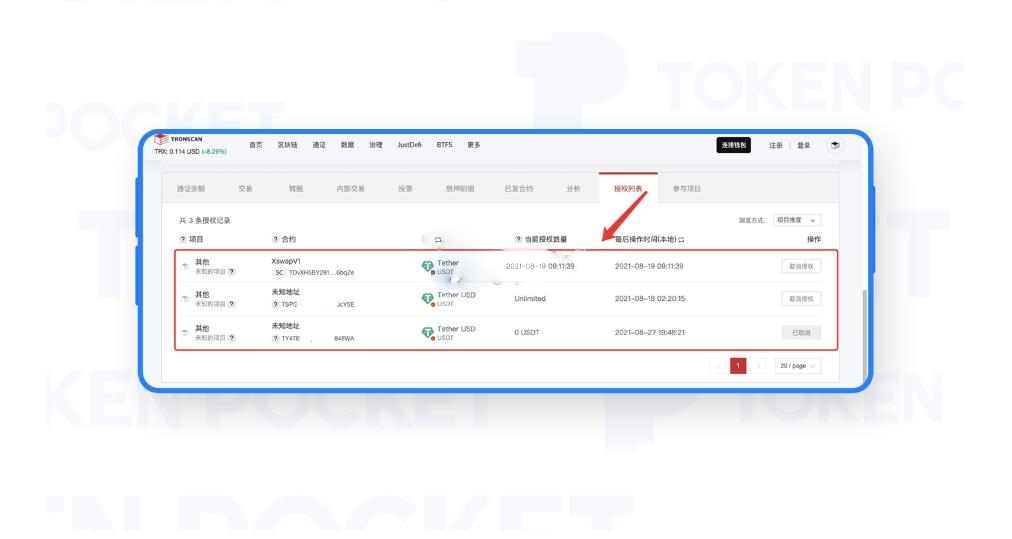Click the theme switch icon at top right
This screenshot has width=1012, height=539.
coord(835,146)
